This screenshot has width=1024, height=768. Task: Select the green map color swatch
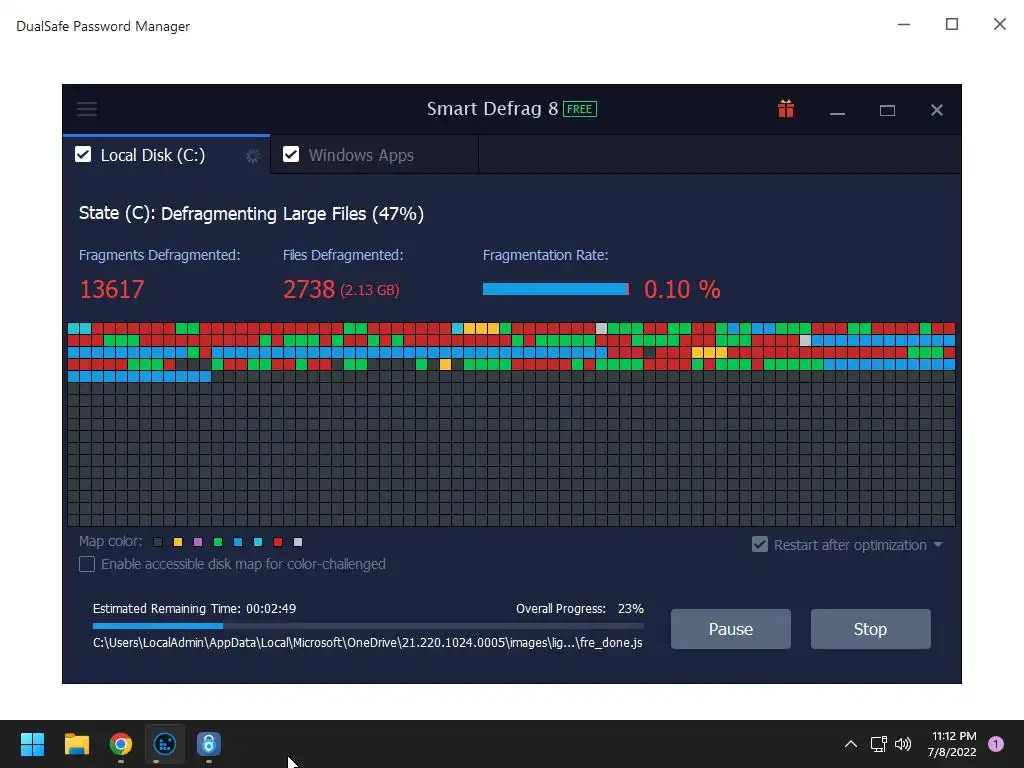[218, 542]
